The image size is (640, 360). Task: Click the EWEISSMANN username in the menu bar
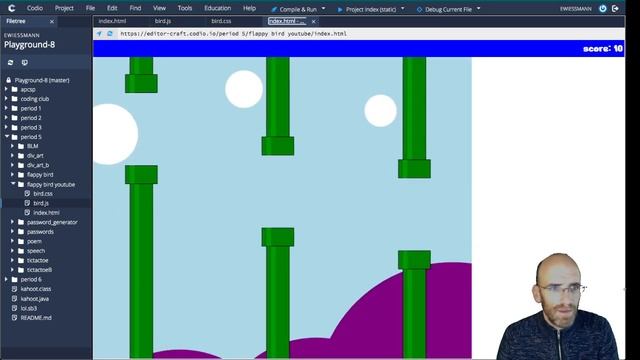click(576, 9)
